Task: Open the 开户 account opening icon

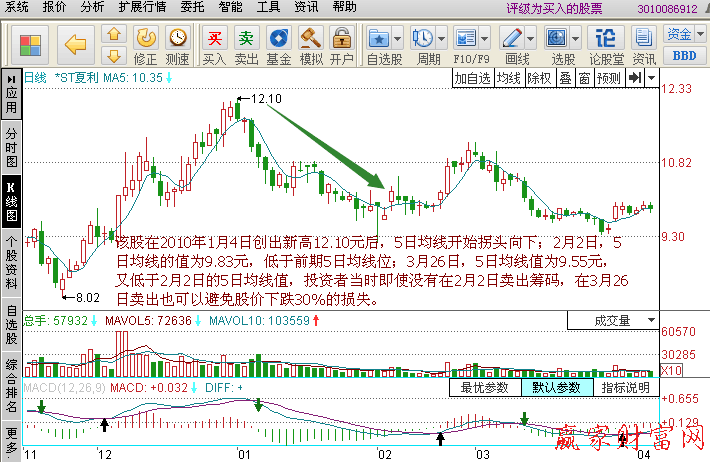Action: coord(342,45)
